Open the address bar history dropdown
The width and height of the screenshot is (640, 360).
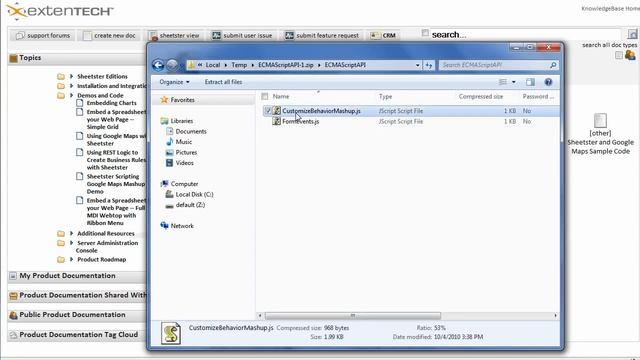(x=417, y=65)
